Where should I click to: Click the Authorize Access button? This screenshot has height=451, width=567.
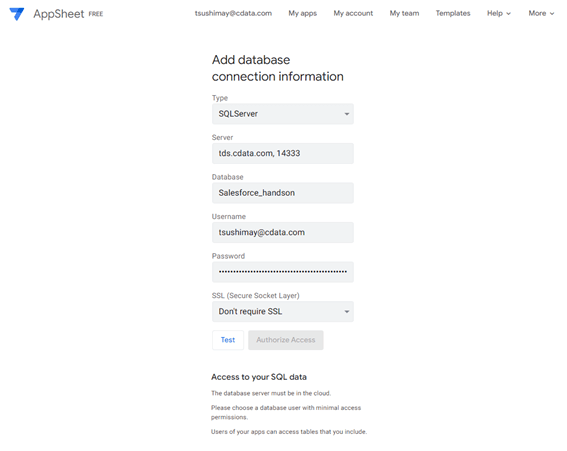coord(286,340)
